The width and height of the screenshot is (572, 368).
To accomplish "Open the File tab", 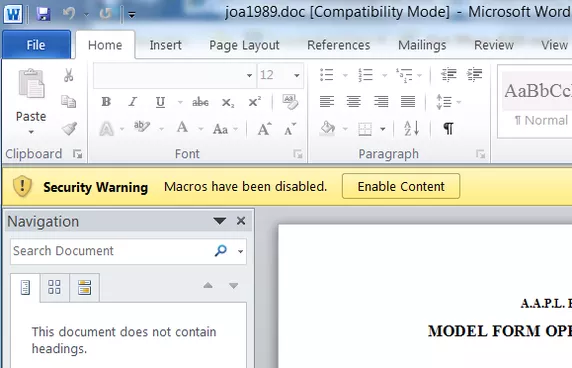I will coord(36,45).
